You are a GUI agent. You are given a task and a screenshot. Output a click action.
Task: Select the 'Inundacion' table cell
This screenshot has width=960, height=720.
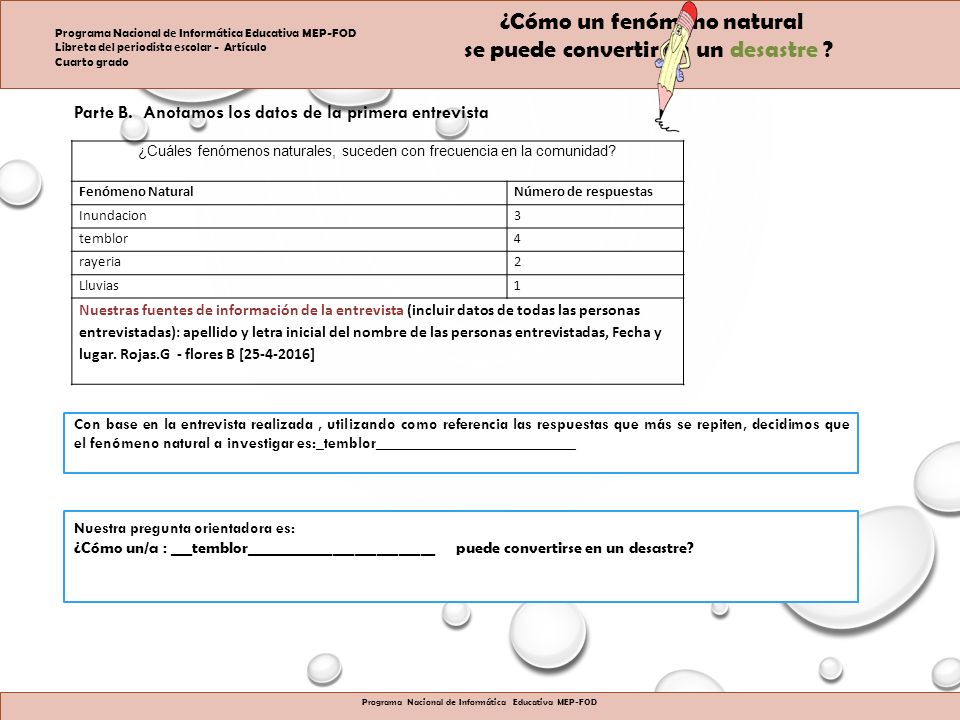[x=289, y=216]
